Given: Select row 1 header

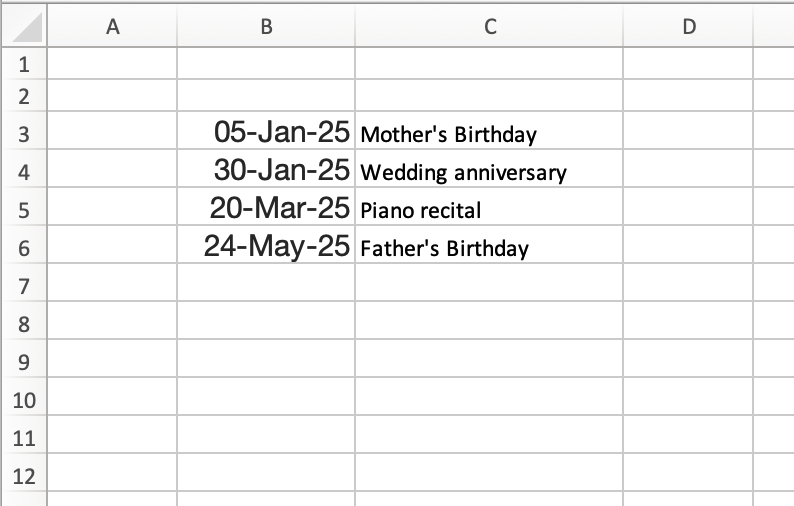Looking at the screenshot, I should 24,64.
